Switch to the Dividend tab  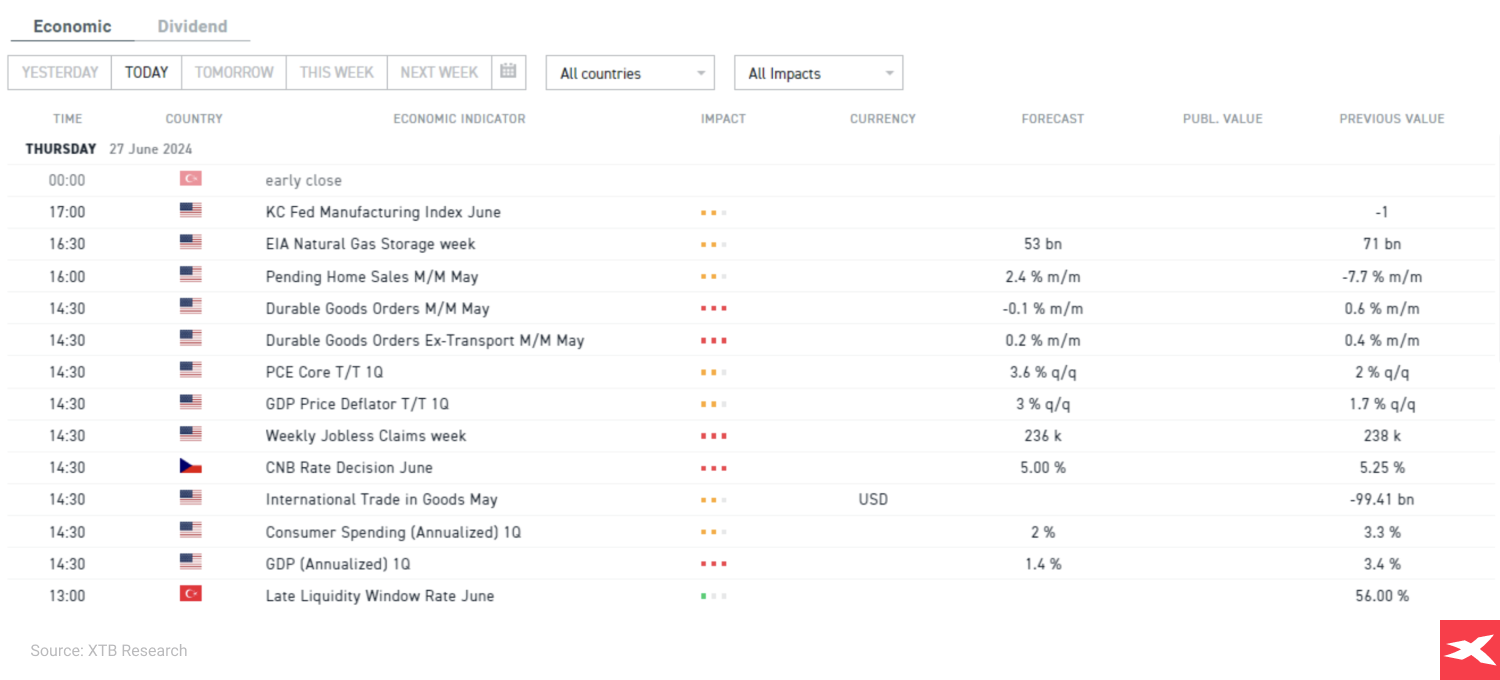pyautogui.click(x=192, y=26)
